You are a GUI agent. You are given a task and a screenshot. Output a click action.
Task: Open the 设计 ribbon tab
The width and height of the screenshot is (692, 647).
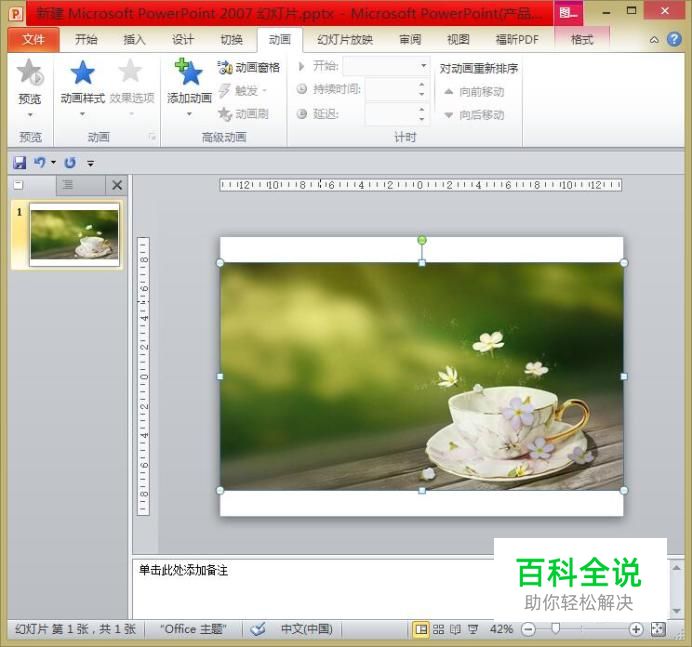[183, 40]
